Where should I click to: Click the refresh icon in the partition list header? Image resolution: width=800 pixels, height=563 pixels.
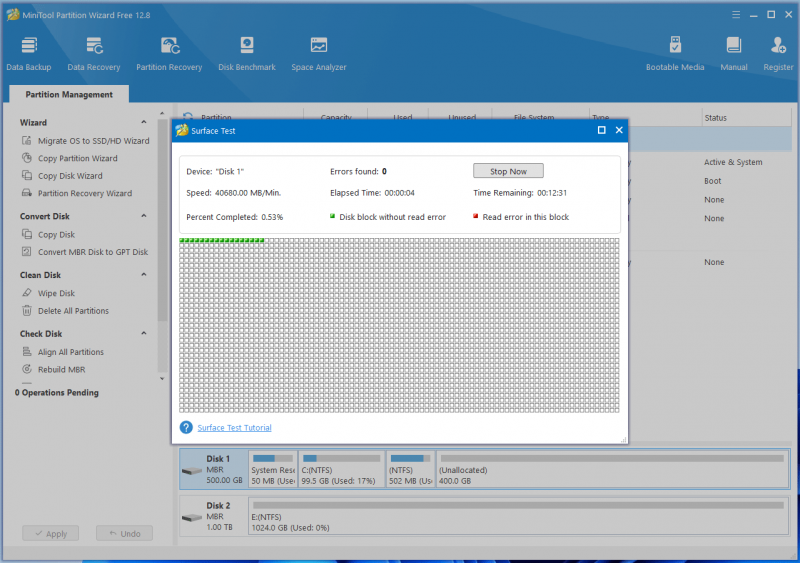click(188, 117)
